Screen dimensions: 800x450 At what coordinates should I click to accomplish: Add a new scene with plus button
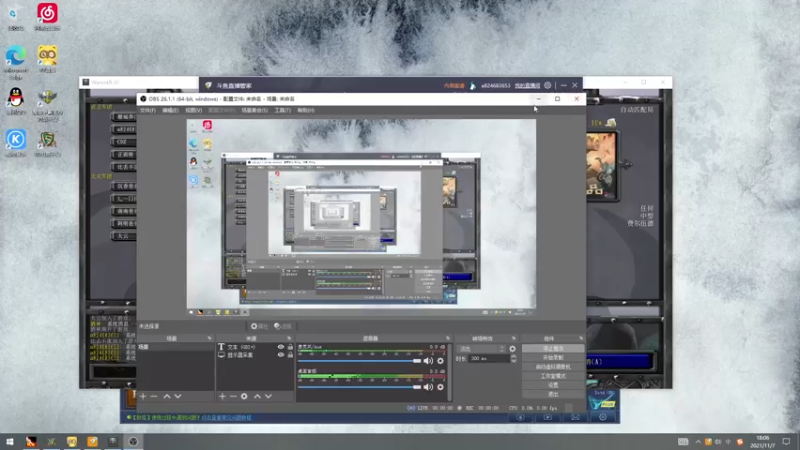pyautogui.click(x=143, y=396)
